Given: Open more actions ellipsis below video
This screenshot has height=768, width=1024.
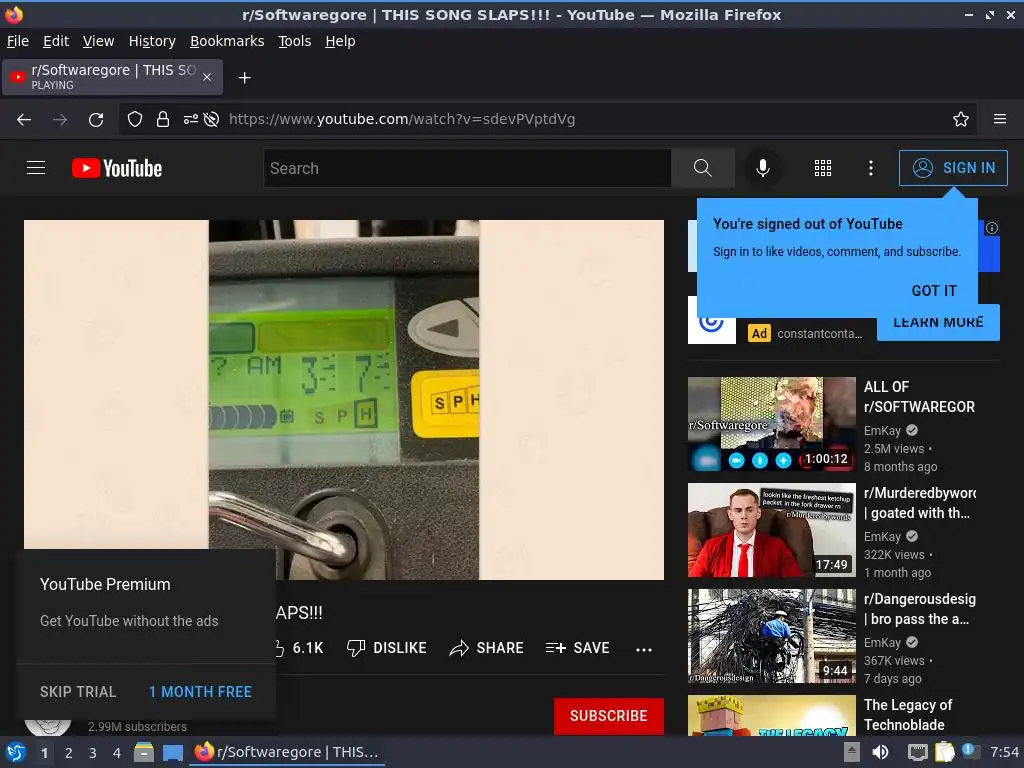Looking at the screenshot, I should click(x=644, y=649).
